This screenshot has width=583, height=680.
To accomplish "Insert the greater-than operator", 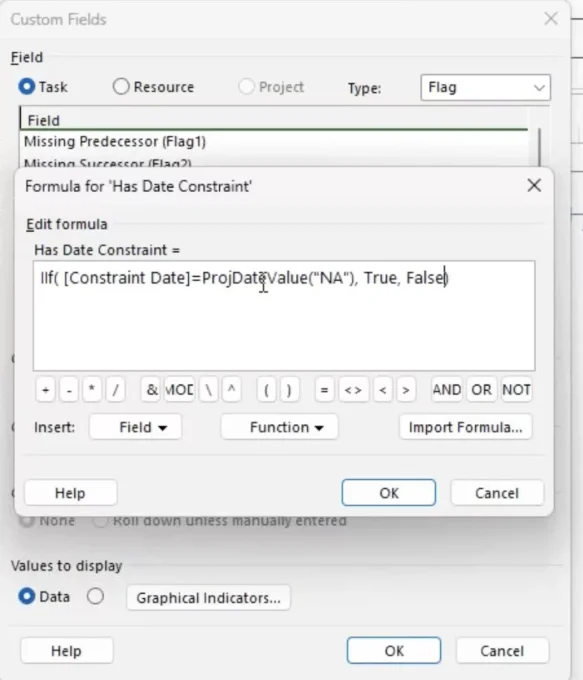I will tap(406, 389).
